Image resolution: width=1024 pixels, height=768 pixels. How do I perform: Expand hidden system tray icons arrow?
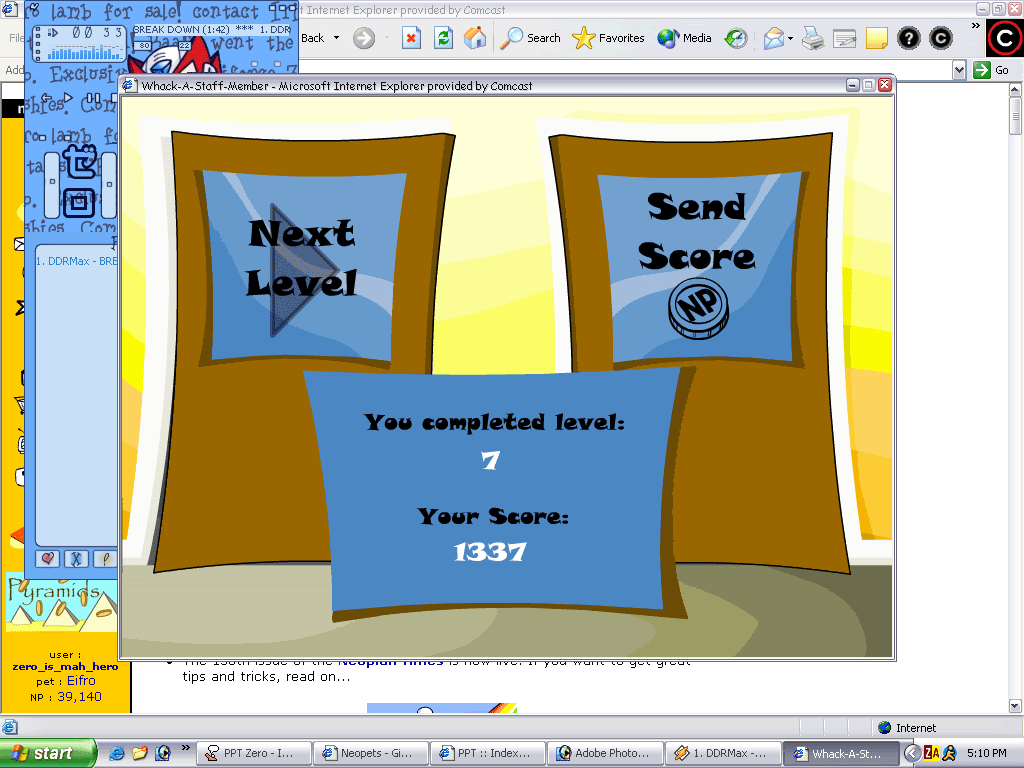(x=912, y=753)
